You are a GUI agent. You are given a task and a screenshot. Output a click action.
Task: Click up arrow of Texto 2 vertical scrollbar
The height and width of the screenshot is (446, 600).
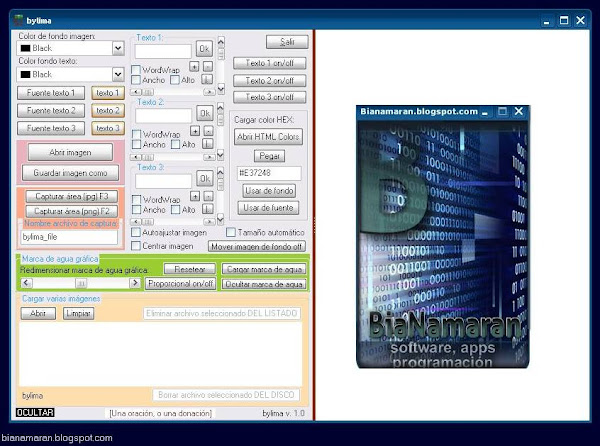coord(221,107)
